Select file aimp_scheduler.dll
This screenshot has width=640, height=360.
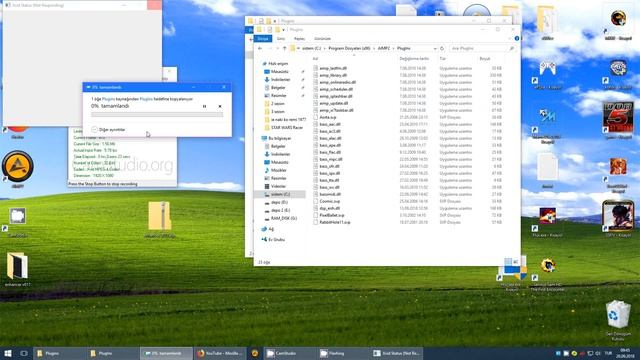[x=336, y=89]
